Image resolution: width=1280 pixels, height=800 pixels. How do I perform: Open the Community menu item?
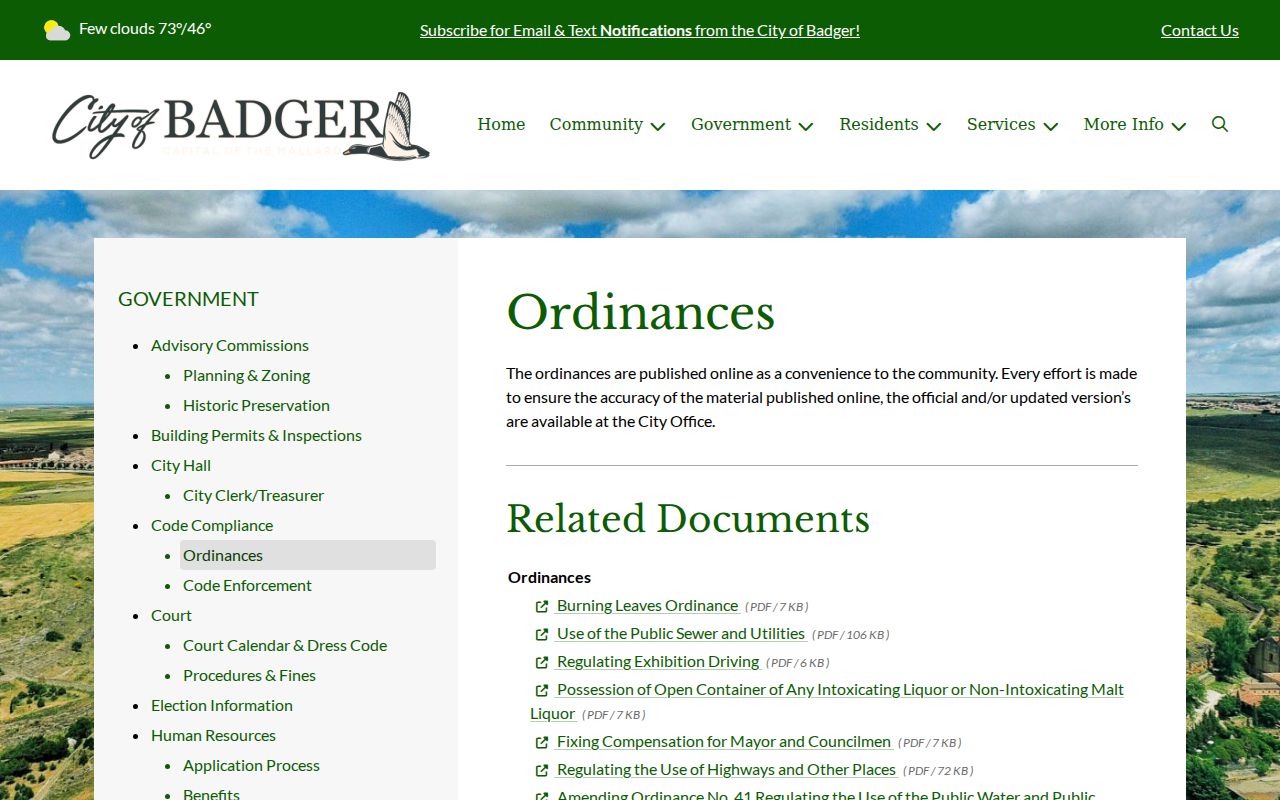click(596, 124)
